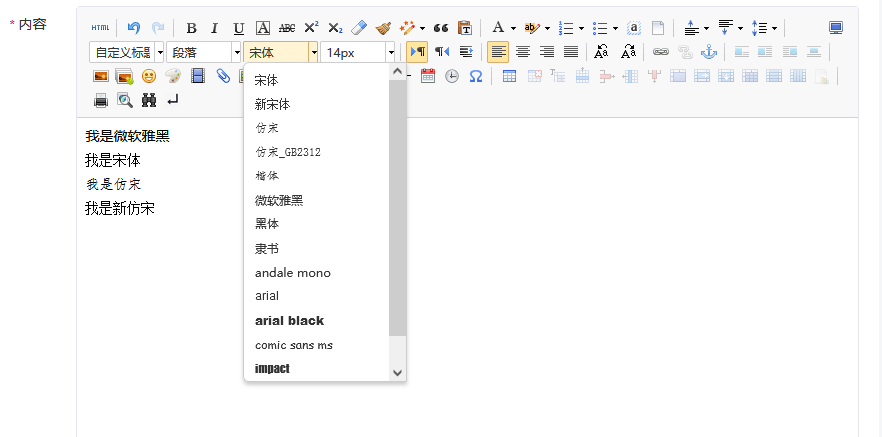The height and width of the screenshot is (437, 882).
Task: Click the undo arrow icon
Action: click(133, 28)
